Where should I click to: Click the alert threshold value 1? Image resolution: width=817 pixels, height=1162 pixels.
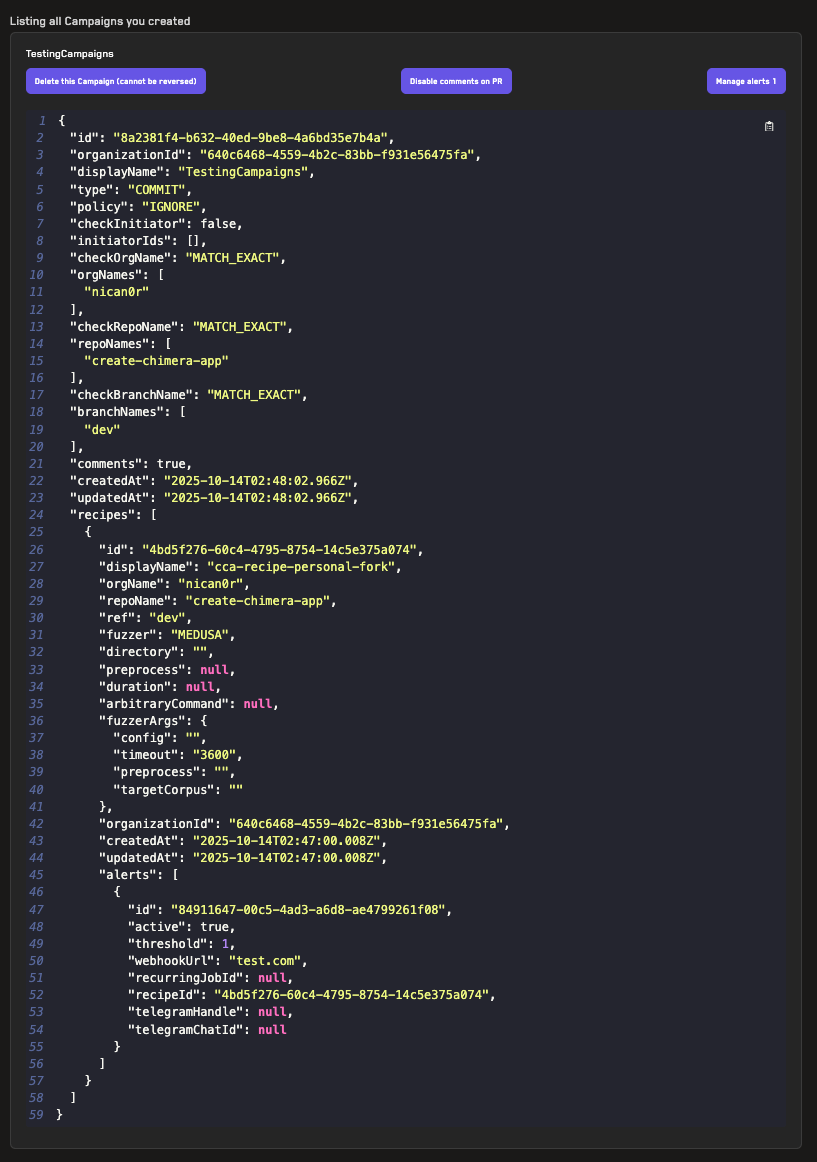[226, 944]
